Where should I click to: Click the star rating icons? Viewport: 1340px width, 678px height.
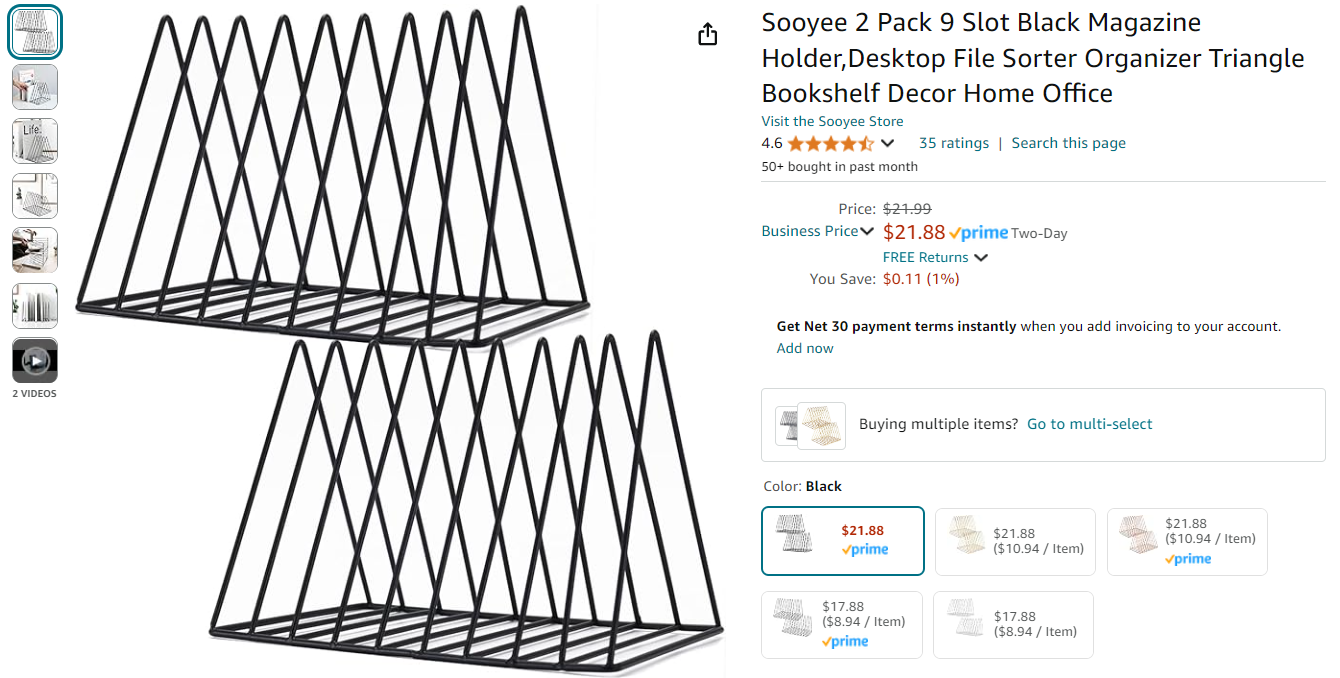point(830,143)
